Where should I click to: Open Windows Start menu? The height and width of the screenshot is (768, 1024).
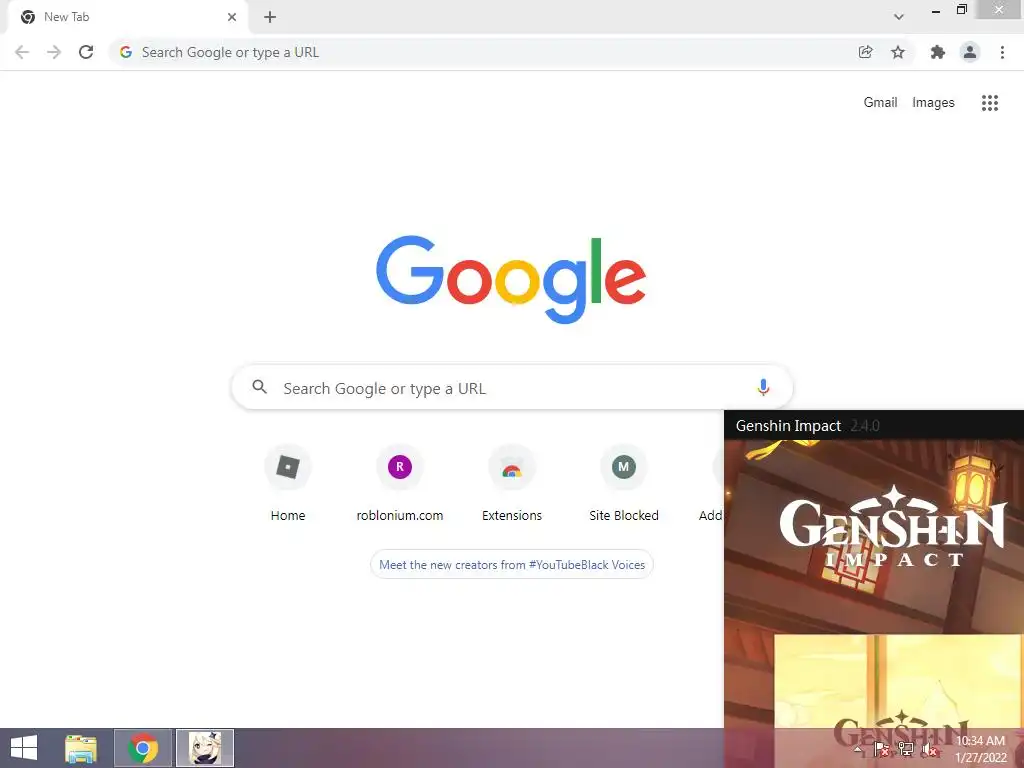tap(24, 748)
